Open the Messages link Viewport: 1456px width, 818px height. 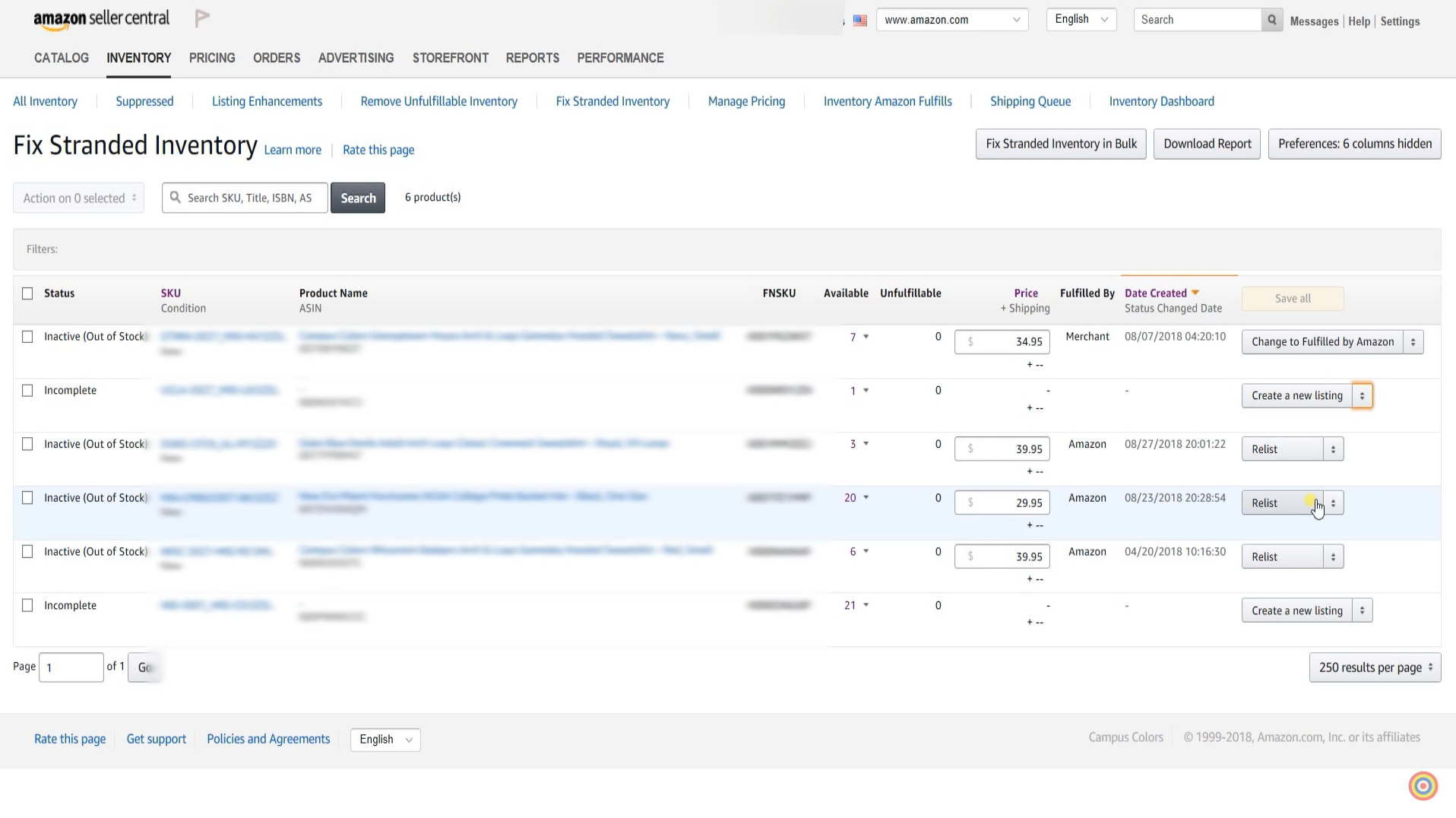1314,21
